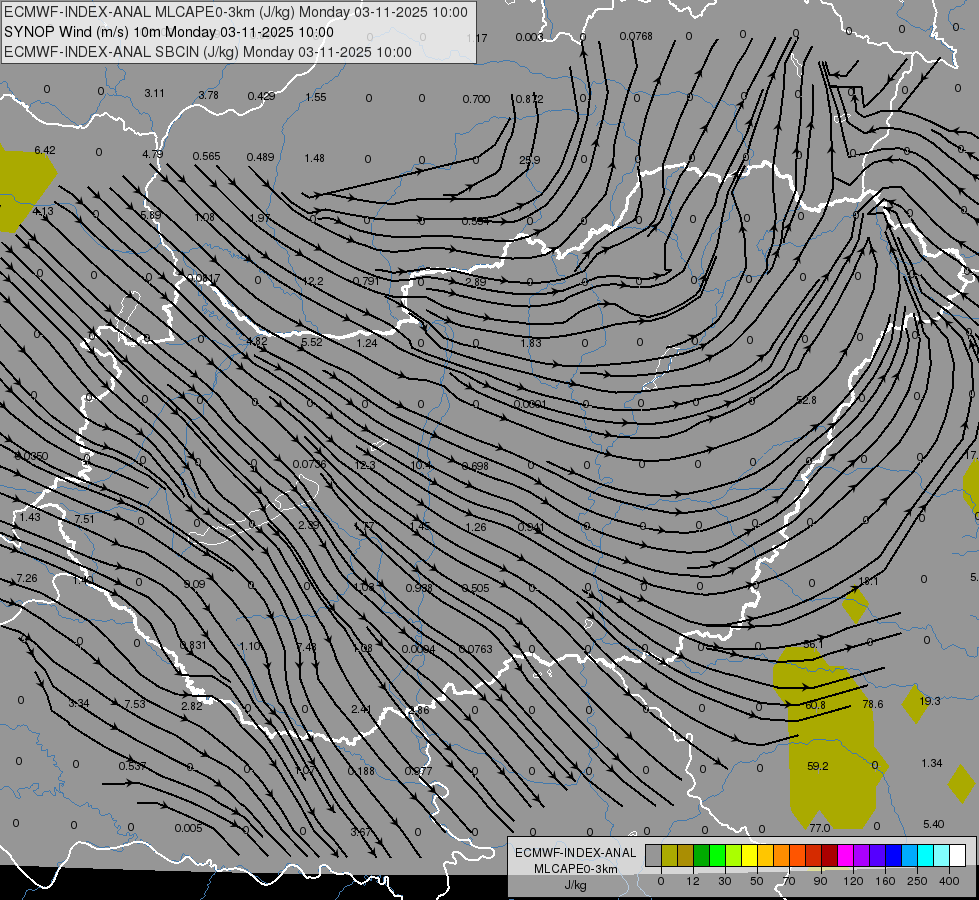The image size is (979, 900).
Task: Click the MLCAPE0-3km title line in header
Action: coord(236,12)
